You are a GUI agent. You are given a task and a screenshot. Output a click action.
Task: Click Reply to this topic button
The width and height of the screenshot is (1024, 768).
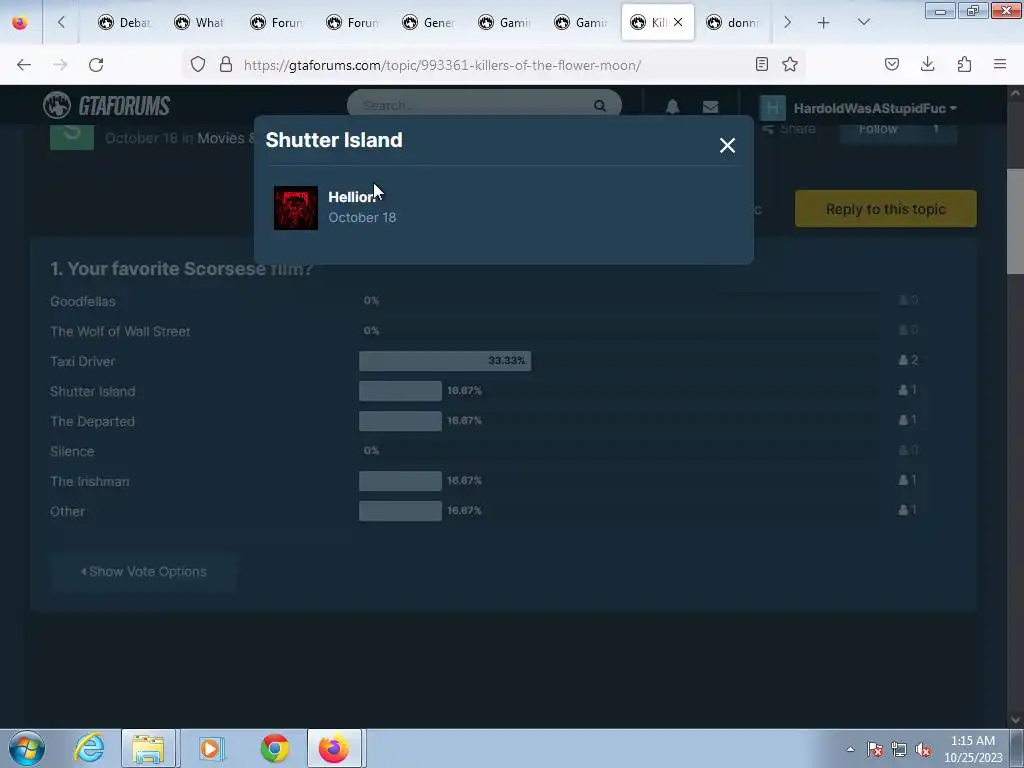(x=886, y=209)
